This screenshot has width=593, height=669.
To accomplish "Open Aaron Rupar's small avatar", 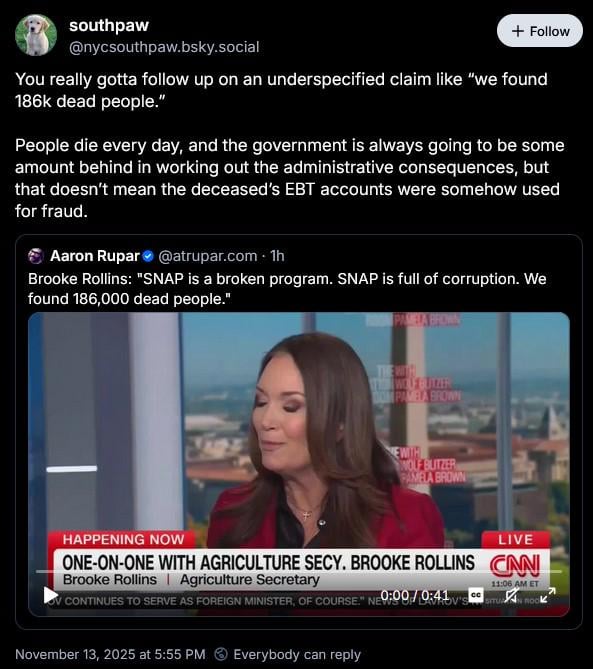I will [x=36, y=256].
